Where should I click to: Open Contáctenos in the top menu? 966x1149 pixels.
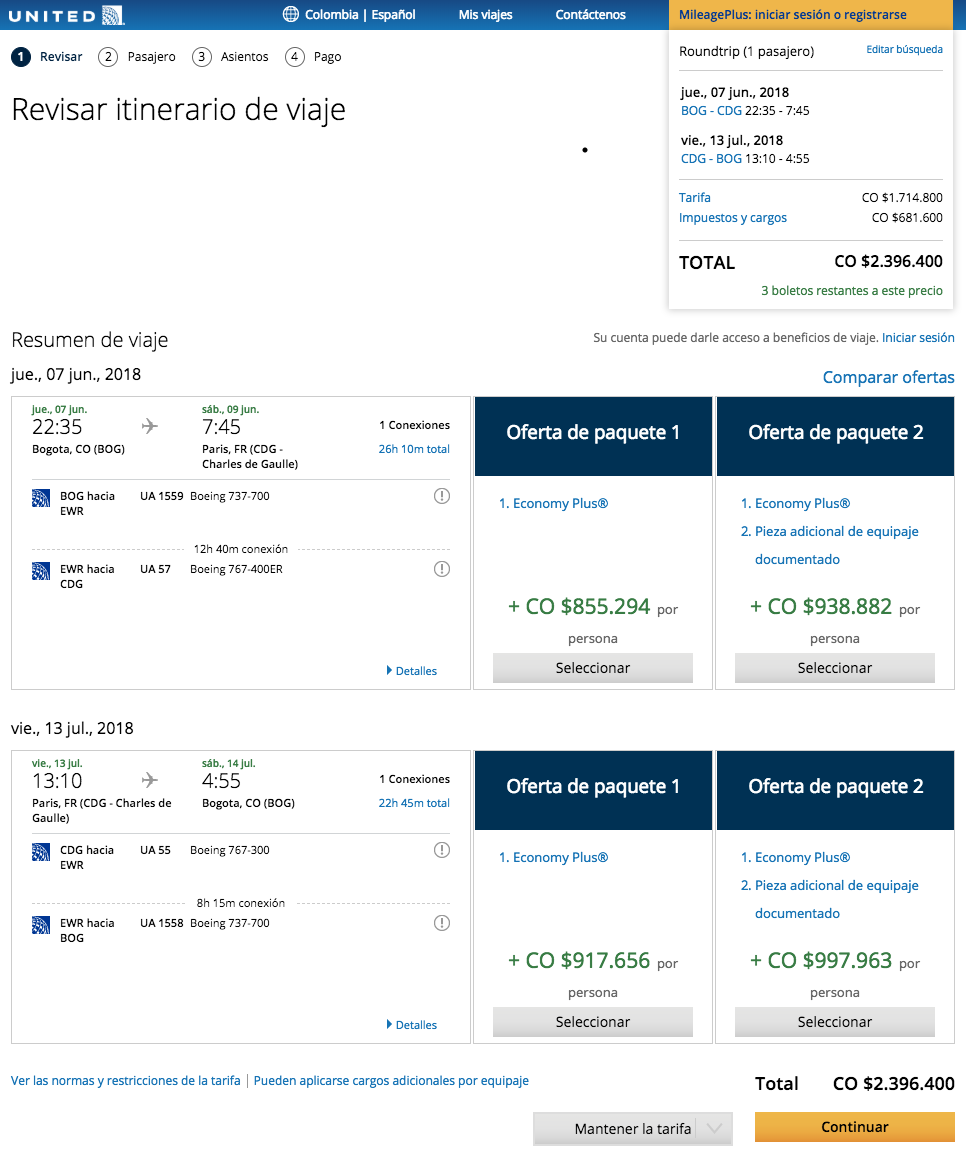coord(591,15)
